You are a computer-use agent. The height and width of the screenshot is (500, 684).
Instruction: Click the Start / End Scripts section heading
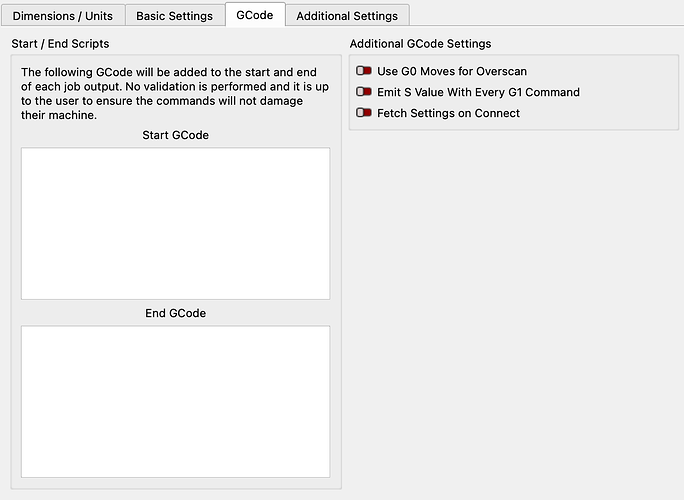[x=60, y=44]
